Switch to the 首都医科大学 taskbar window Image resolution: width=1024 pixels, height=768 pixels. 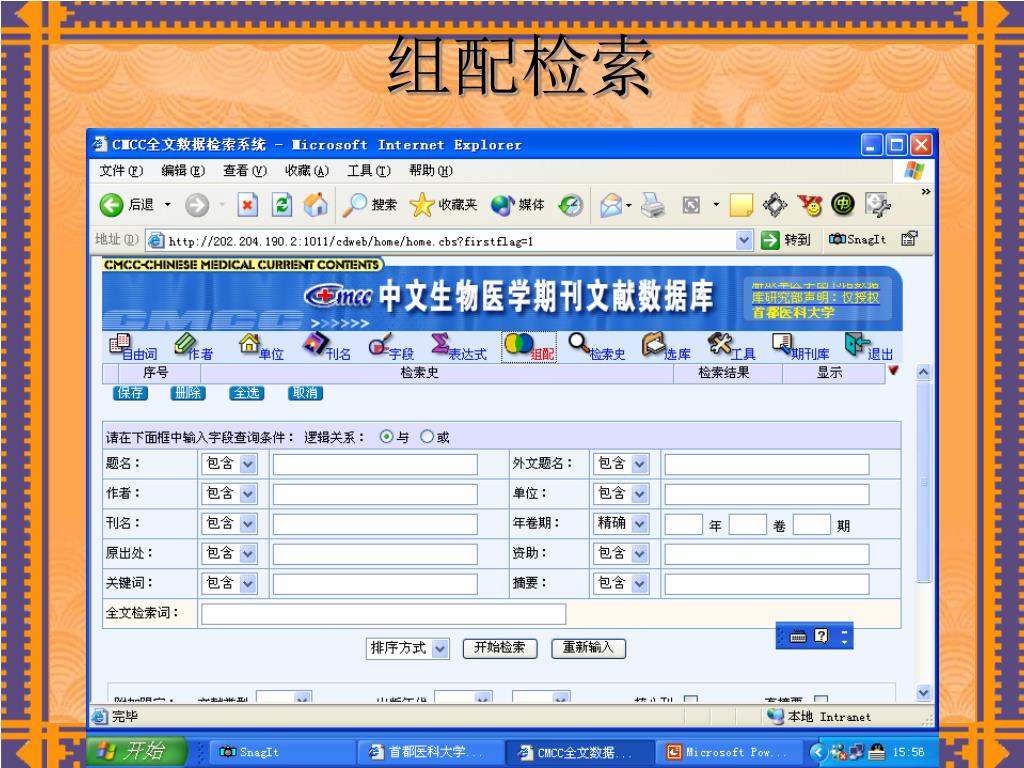coord(431,752)
